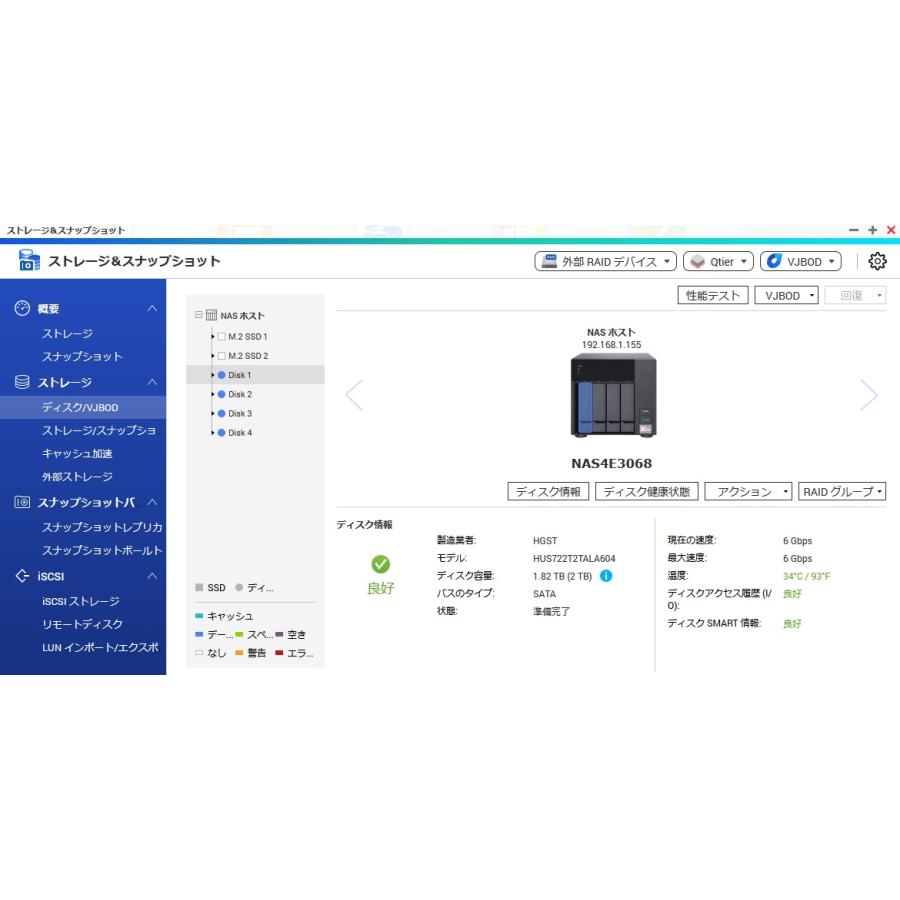Viewport: 900px width, 900px height.
Task: Open the settings gear icon
Action: point(877,261)
